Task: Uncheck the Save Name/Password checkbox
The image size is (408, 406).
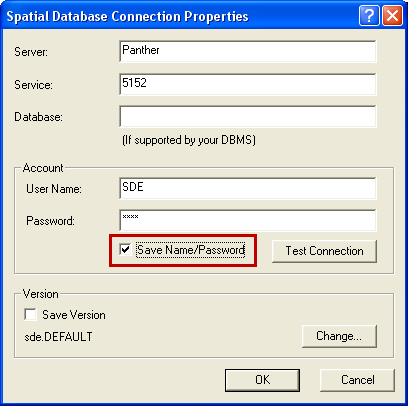Action: [125, 250]
